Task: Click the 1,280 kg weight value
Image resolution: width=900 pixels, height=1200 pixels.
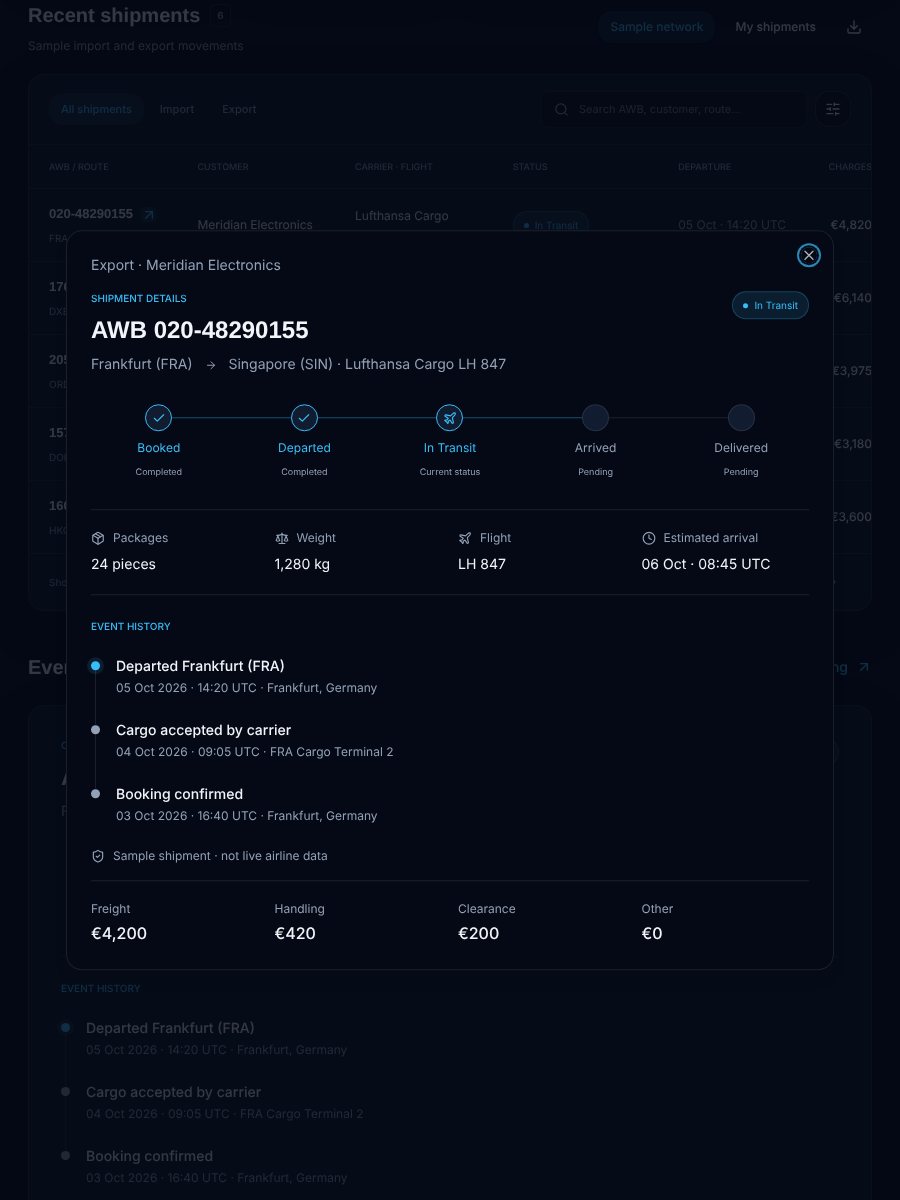Action: point(302,564)
